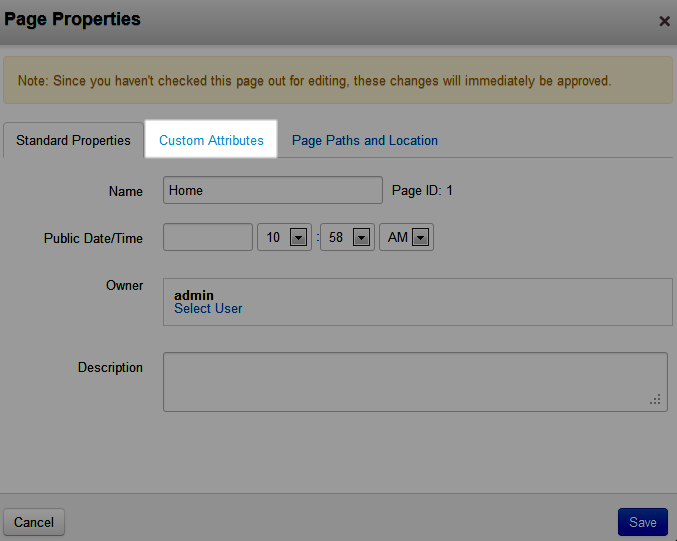
Task: Click the yellow approval note banner
Action: pyautogui.click(x=338, y=80)
